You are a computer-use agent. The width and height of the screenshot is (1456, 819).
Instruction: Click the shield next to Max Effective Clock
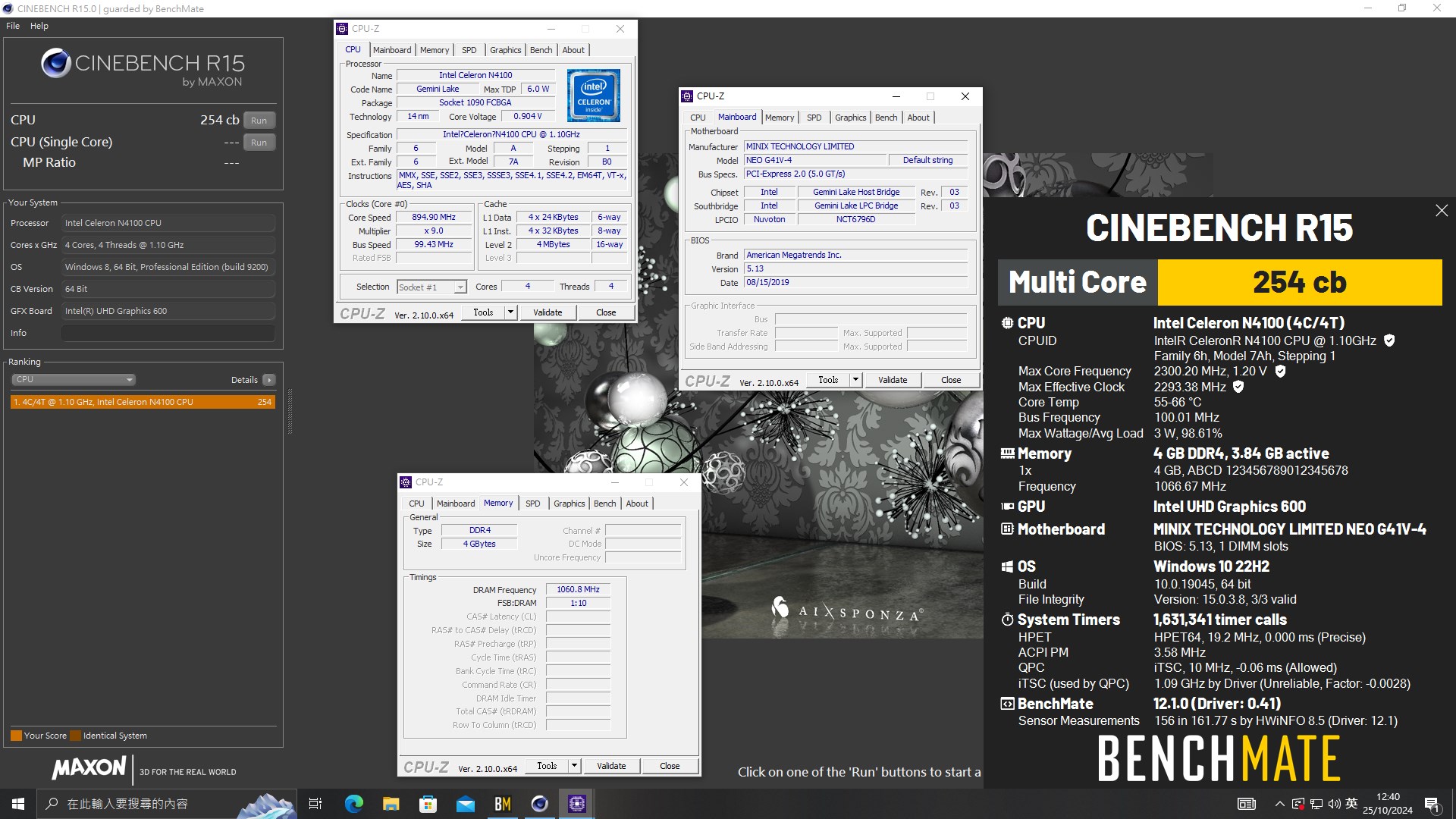point(1238,387)
